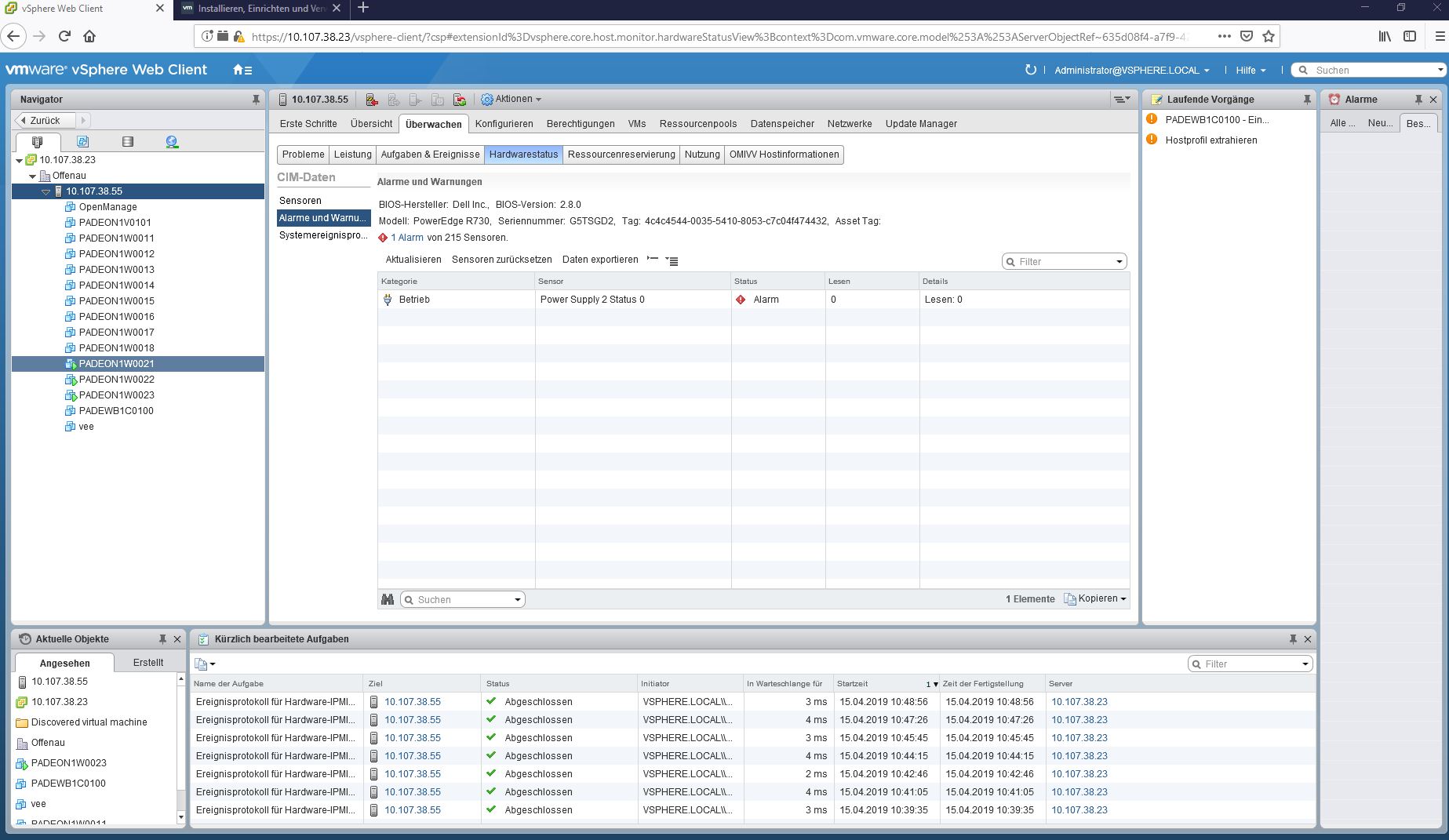
Task: Open host 10.107.38.55 link in recent tasks
Action: [412, 701]
